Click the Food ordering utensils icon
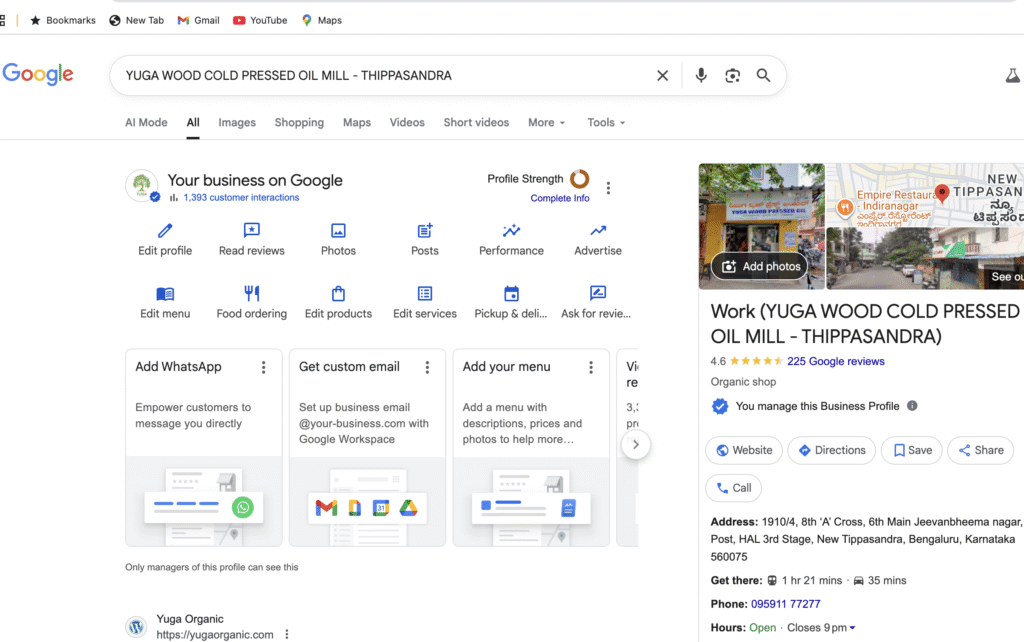The width and height of the screenshot is (1024, 642). click(252, 294)
